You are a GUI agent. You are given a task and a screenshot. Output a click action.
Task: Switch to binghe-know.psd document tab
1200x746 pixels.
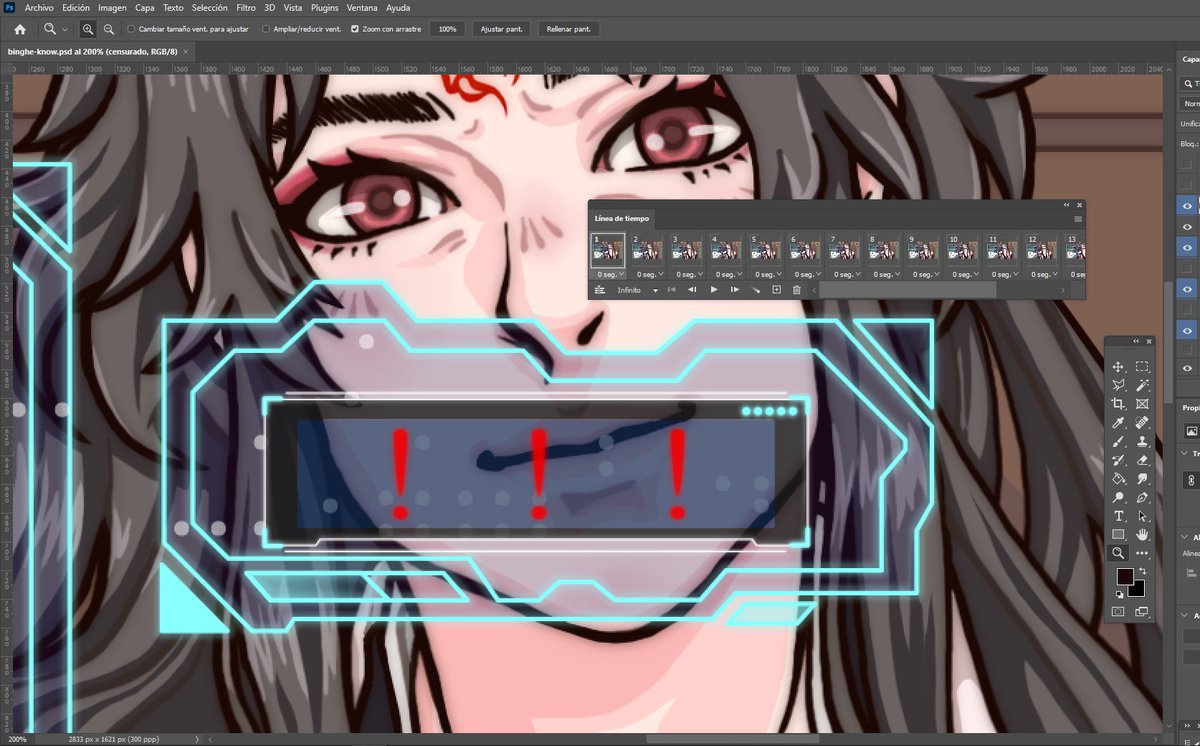pos(93,51)
